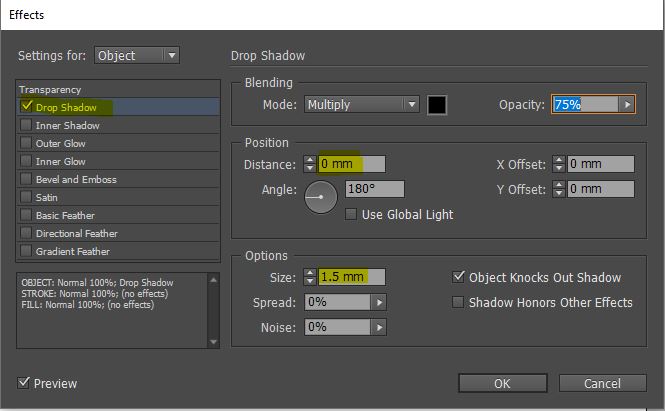
Task: Open the Settings for Object dropdown
Action: (138, 55)
